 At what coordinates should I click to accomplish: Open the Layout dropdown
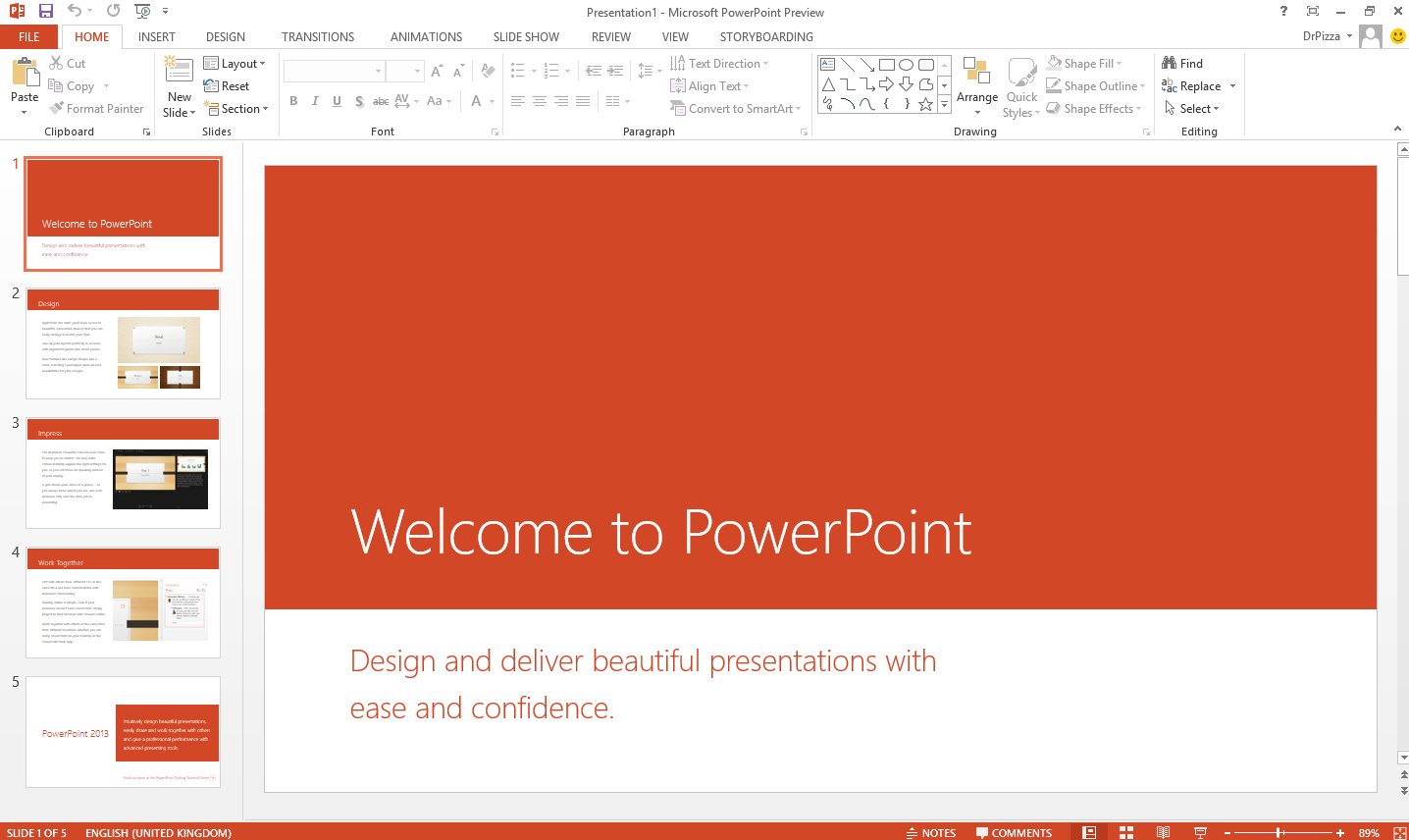(235, 63)
